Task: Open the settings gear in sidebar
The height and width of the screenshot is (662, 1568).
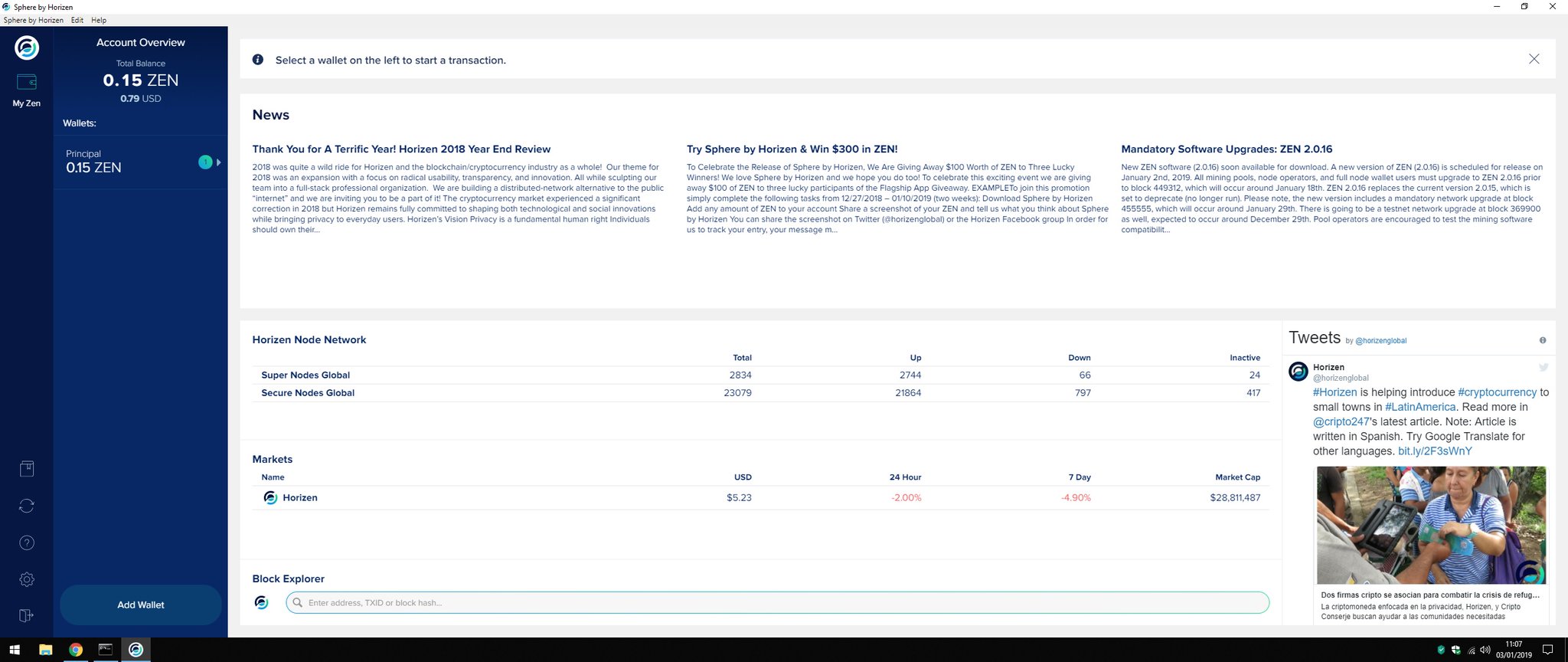Action: point(27,580)
